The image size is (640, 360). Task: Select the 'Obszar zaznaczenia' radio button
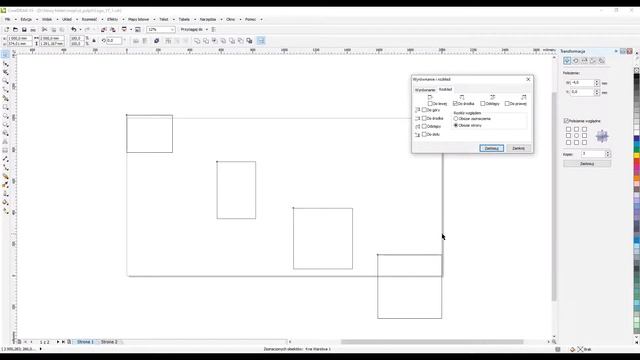(456, 118)
